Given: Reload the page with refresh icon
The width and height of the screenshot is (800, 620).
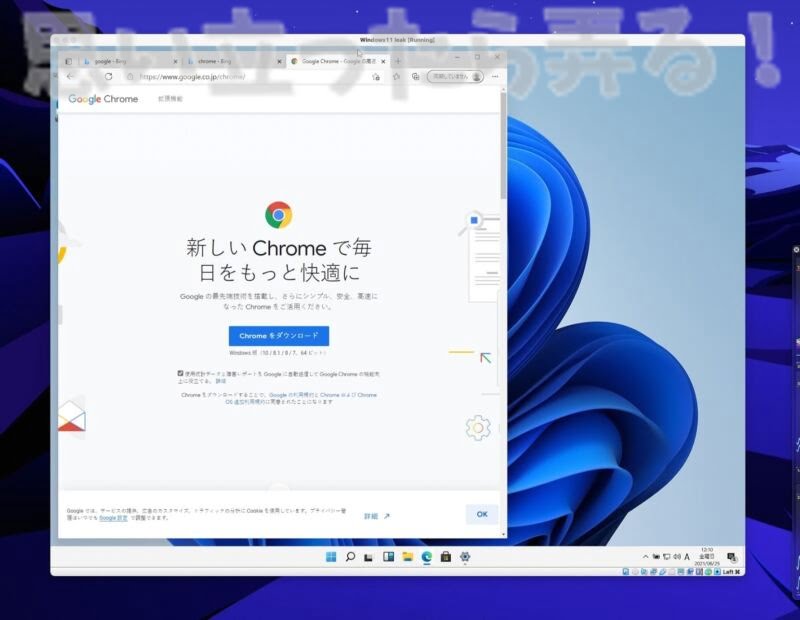Looking at the screenshot, I should point(109,77).
